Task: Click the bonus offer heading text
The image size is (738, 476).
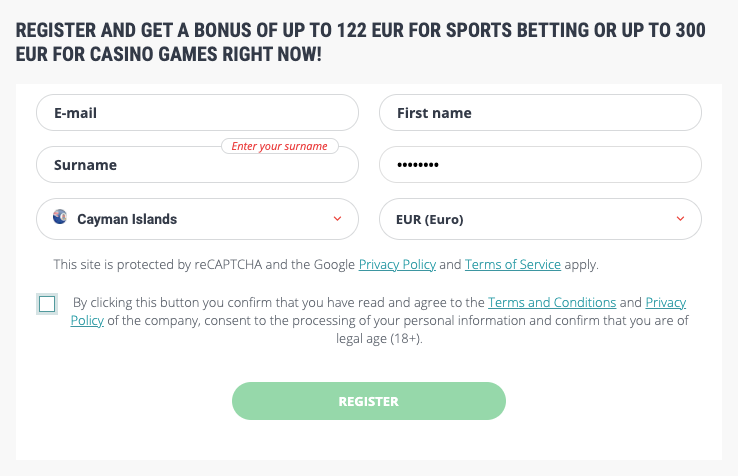Action: coord(361,42)
